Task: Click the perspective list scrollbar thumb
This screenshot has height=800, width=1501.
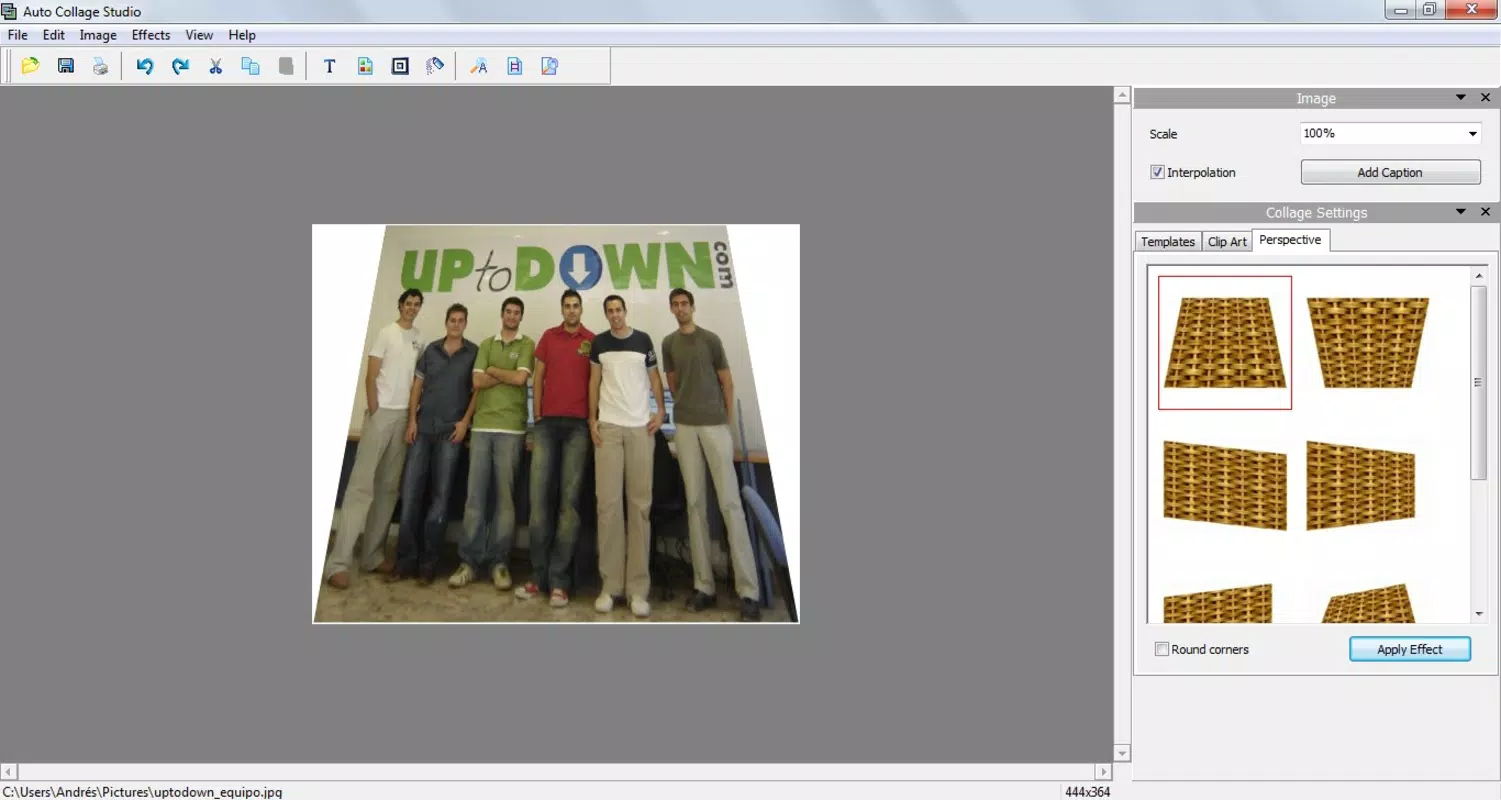Action: [x=1479, y=382]
